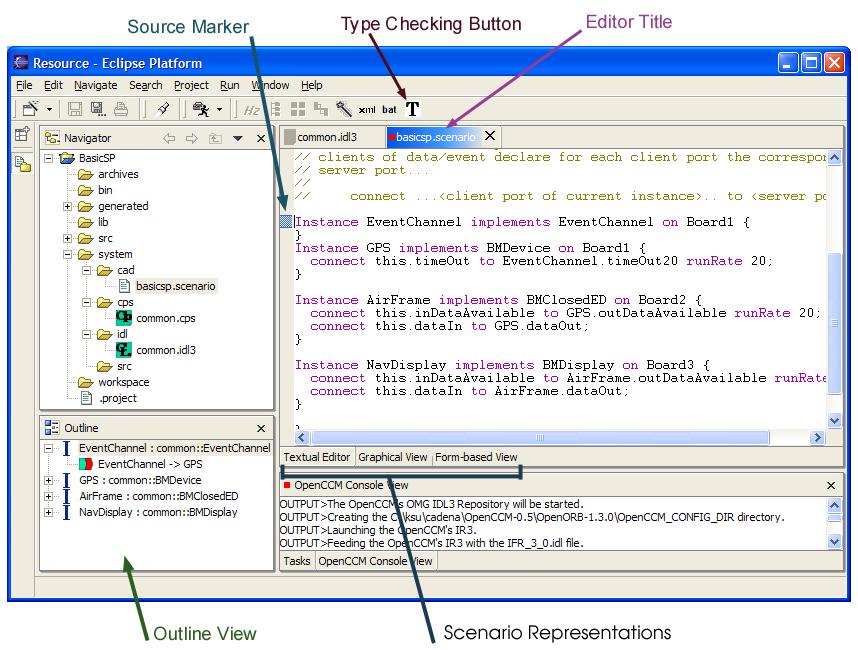Close the basicsp.scenario editor tab
This screenshot has height=650, width=858.
[490, 136]
